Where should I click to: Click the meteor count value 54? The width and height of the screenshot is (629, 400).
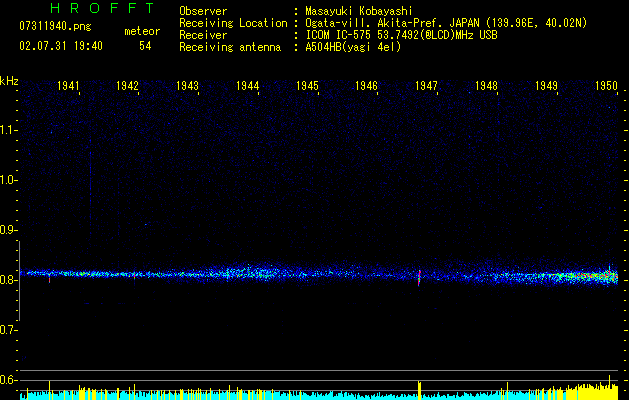145,46
